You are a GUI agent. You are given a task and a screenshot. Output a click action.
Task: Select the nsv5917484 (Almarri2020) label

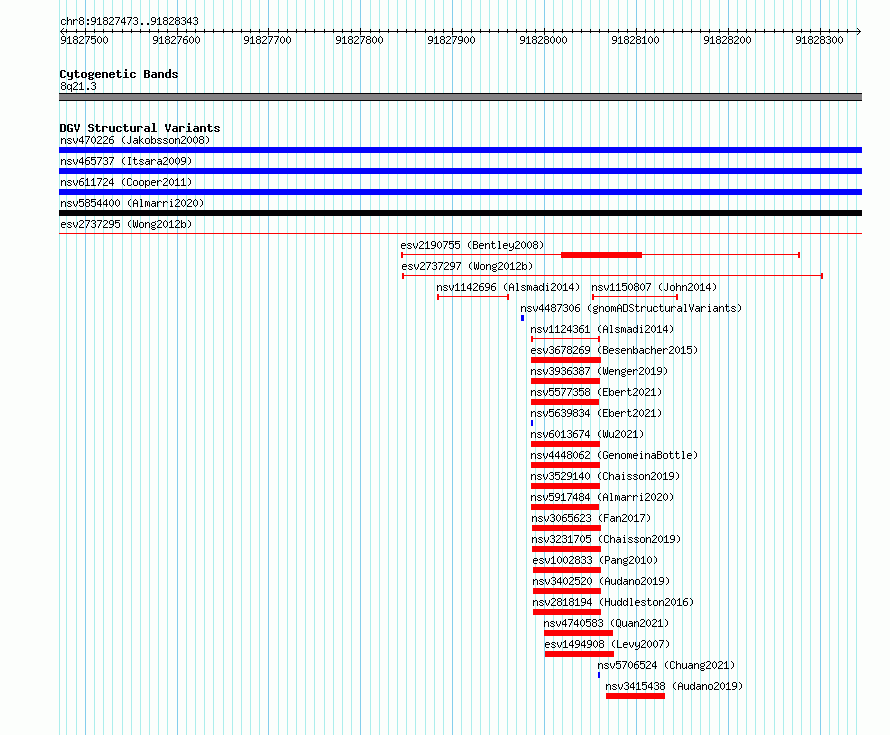point(602,497)
